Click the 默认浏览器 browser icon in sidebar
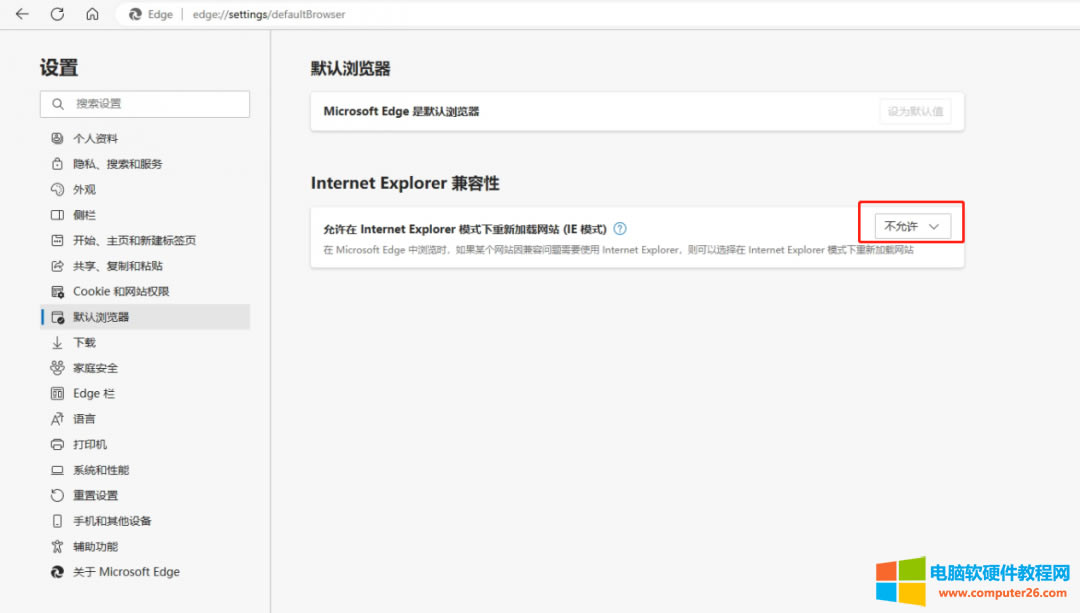Screen dimensions: 1080x613 point(57,318)
